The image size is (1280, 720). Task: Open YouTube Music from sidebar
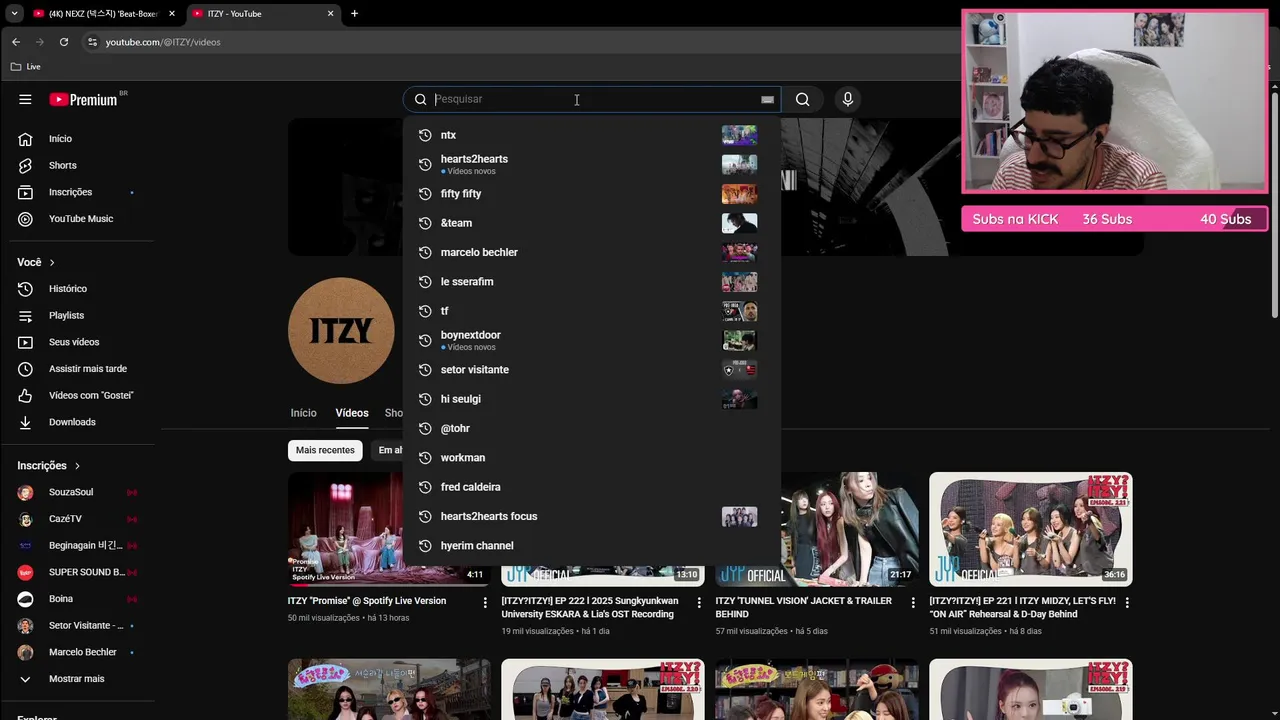pyautogui.click(x=82, y=219)
